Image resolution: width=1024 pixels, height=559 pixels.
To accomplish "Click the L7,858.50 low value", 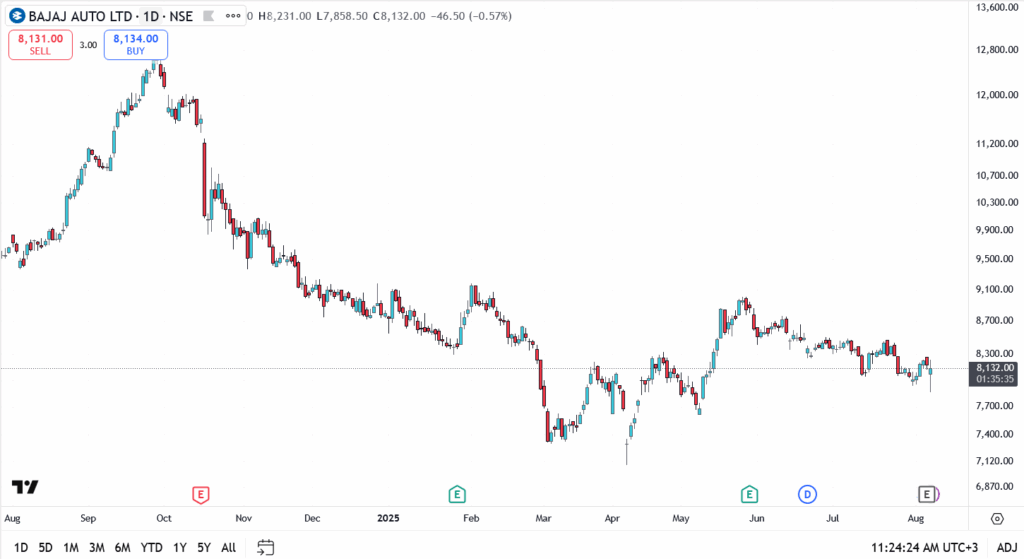I will coord(342,16).
